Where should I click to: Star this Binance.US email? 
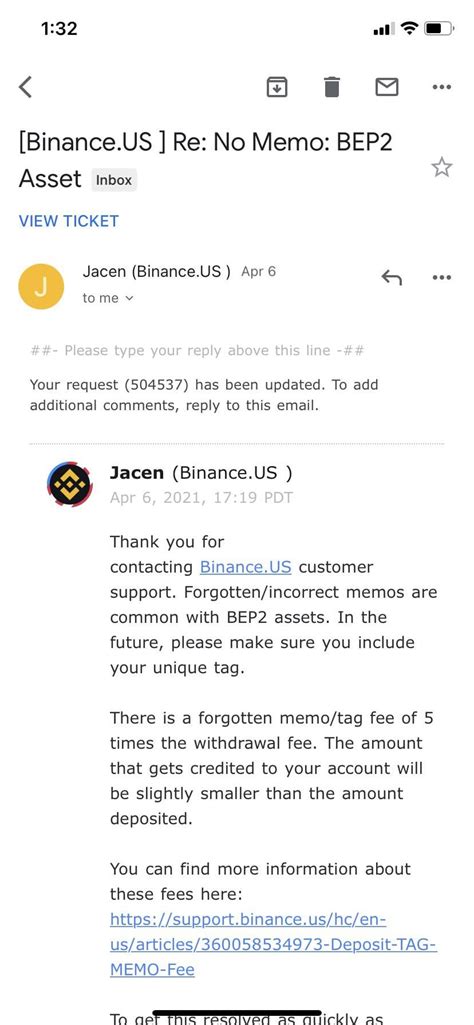(442, 167)
